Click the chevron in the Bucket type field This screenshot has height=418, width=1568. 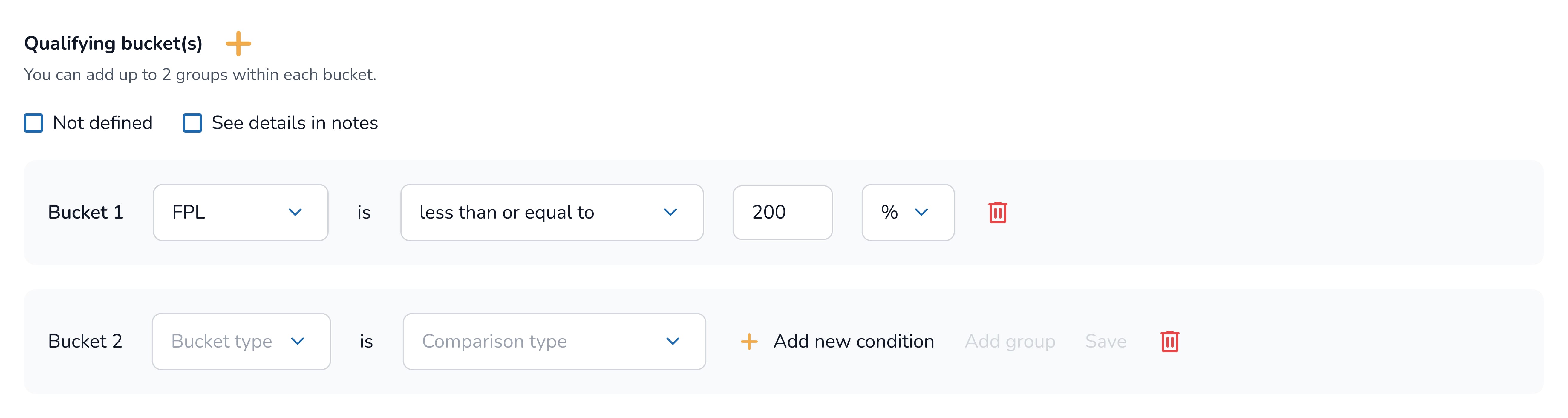[x=298, y=341]
